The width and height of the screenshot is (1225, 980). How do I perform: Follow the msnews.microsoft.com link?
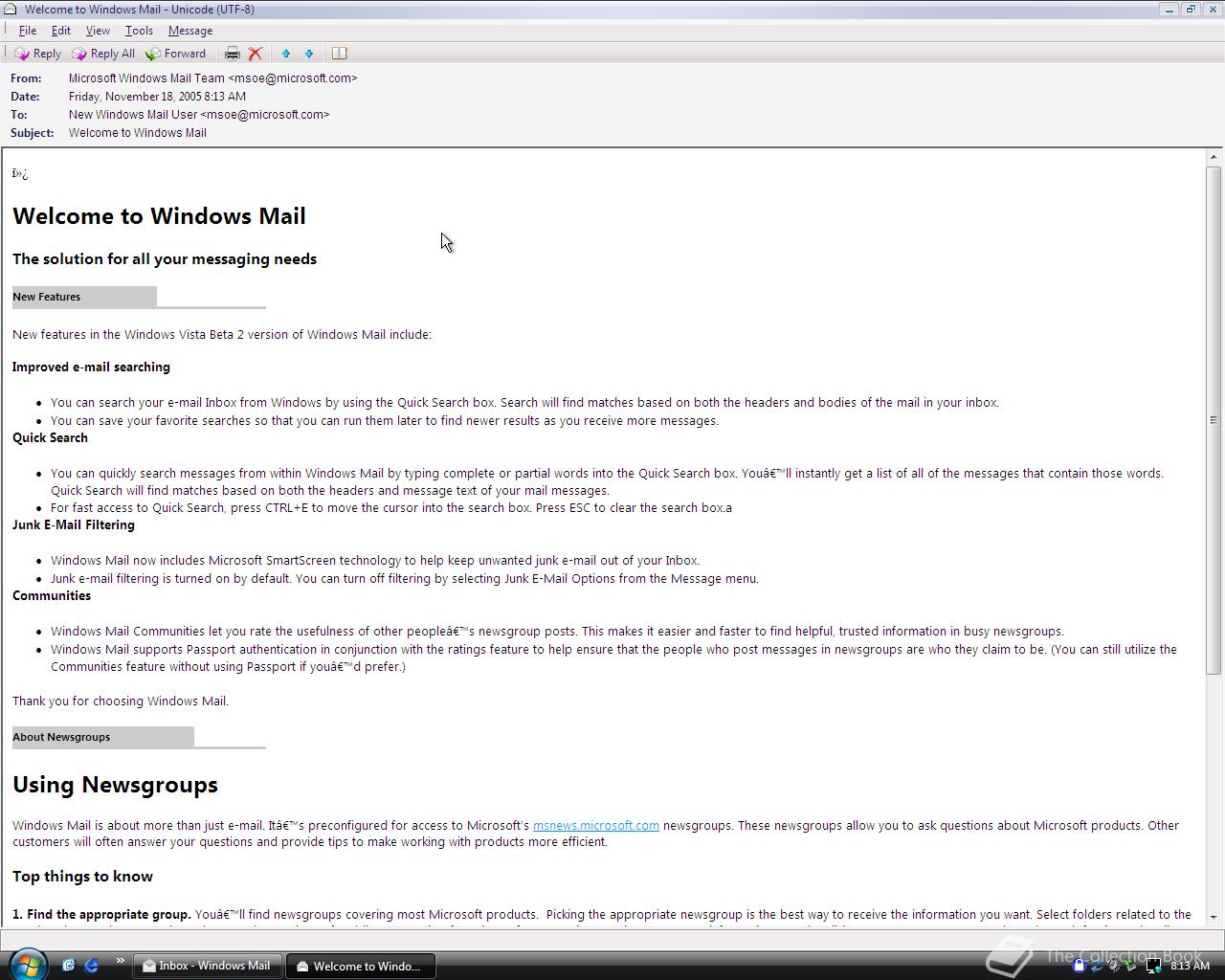(595, 825)
